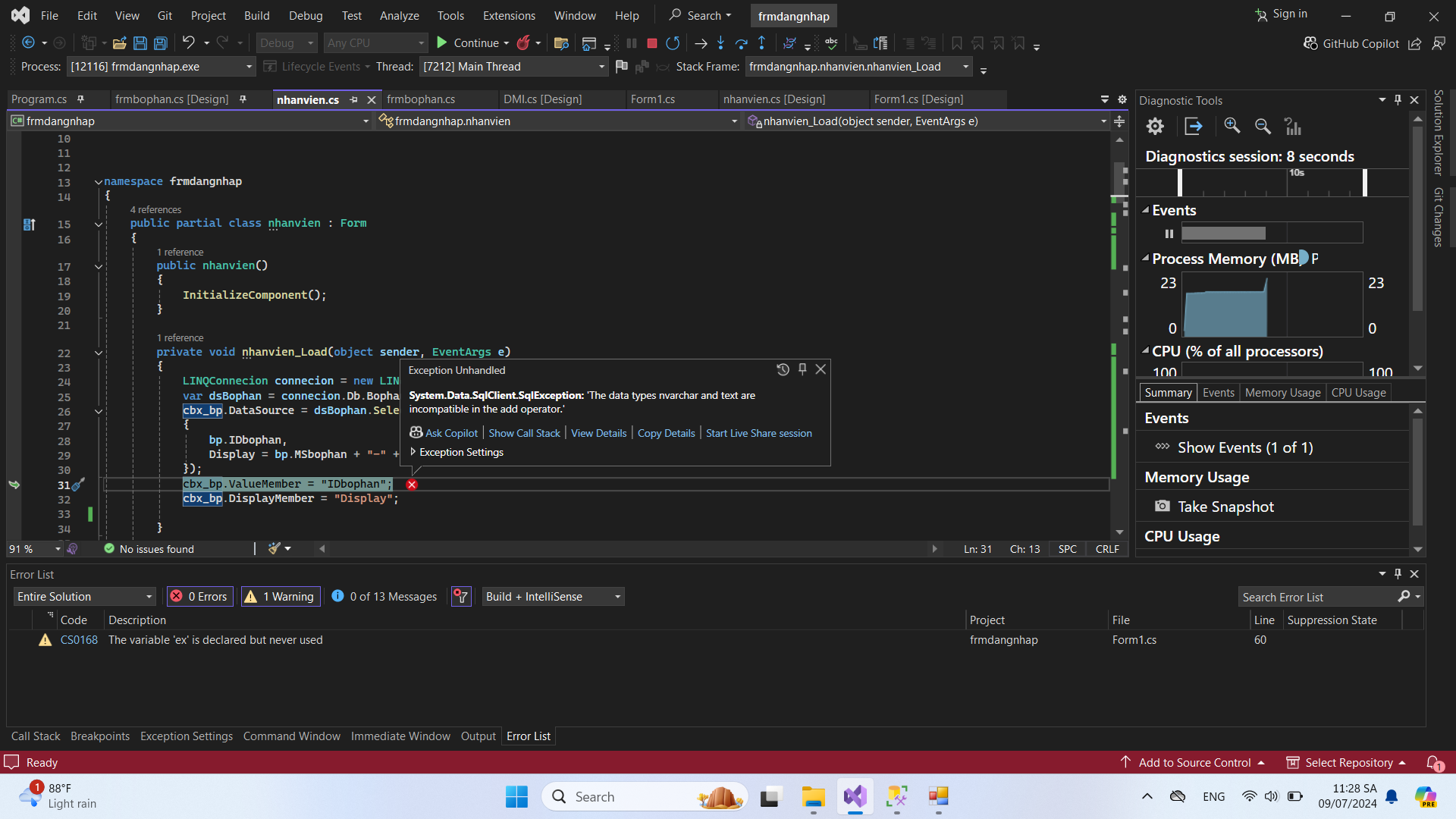
Task: Zoom in on the diagnostics timeline
Action: pos(1232,127)
